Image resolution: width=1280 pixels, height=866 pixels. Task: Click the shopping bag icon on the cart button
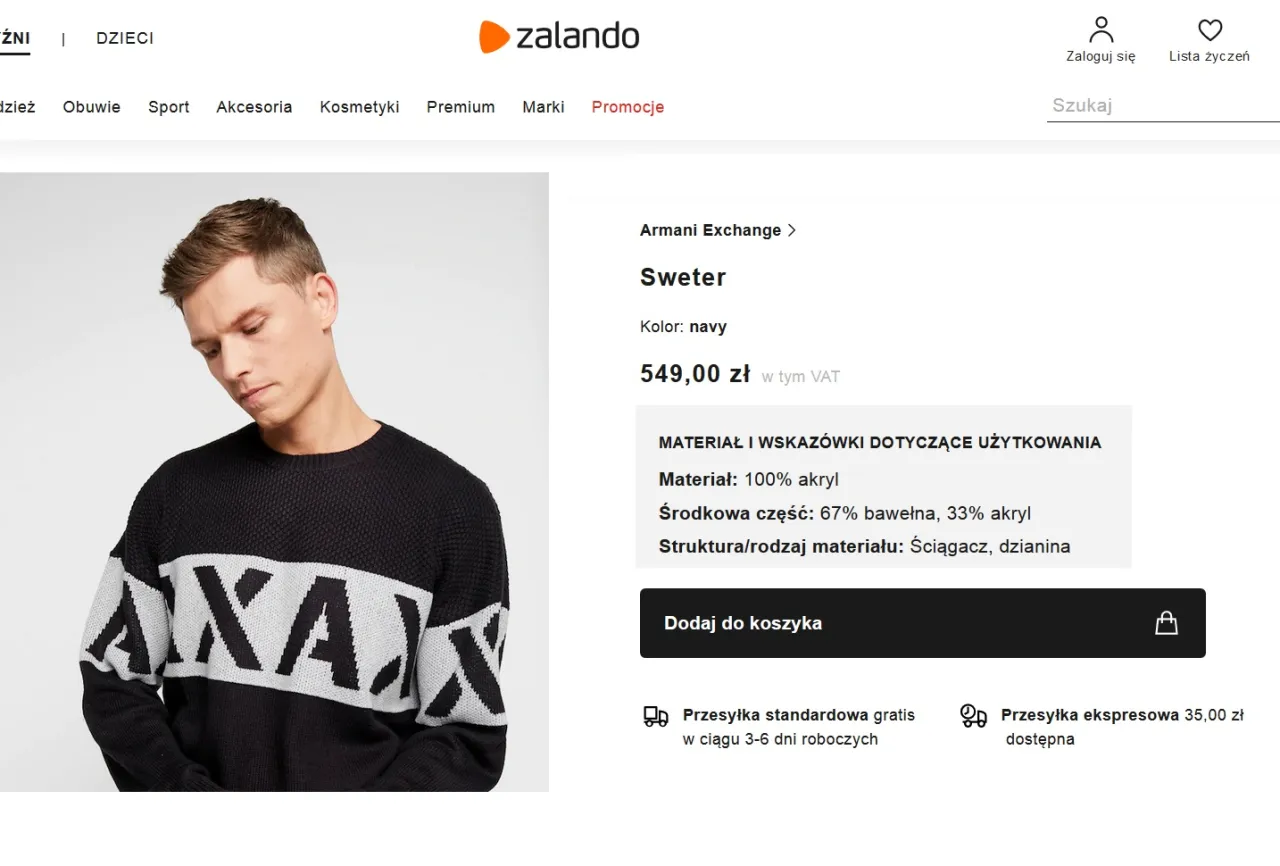[x=1166, y=622]
